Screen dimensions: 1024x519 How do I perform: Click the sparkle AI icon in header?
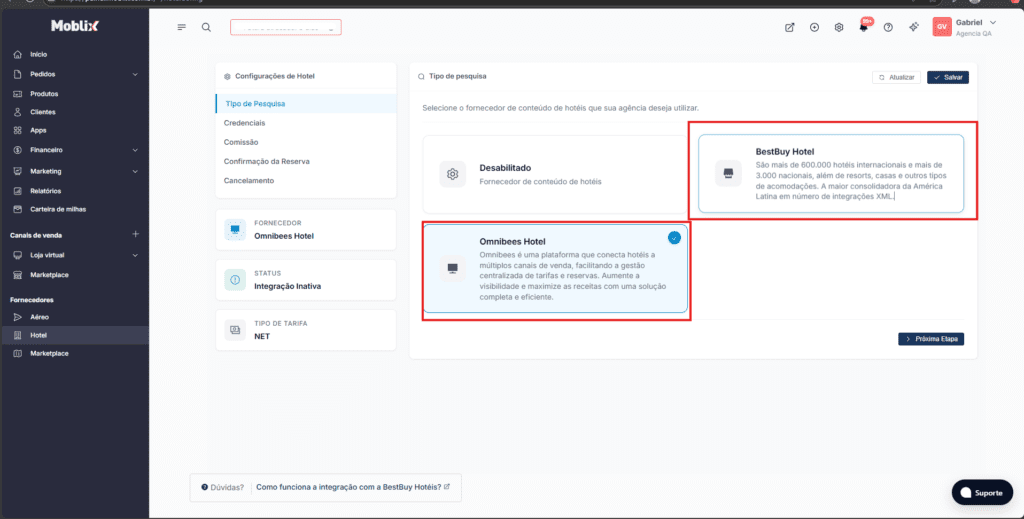click(x=914, y=27)
